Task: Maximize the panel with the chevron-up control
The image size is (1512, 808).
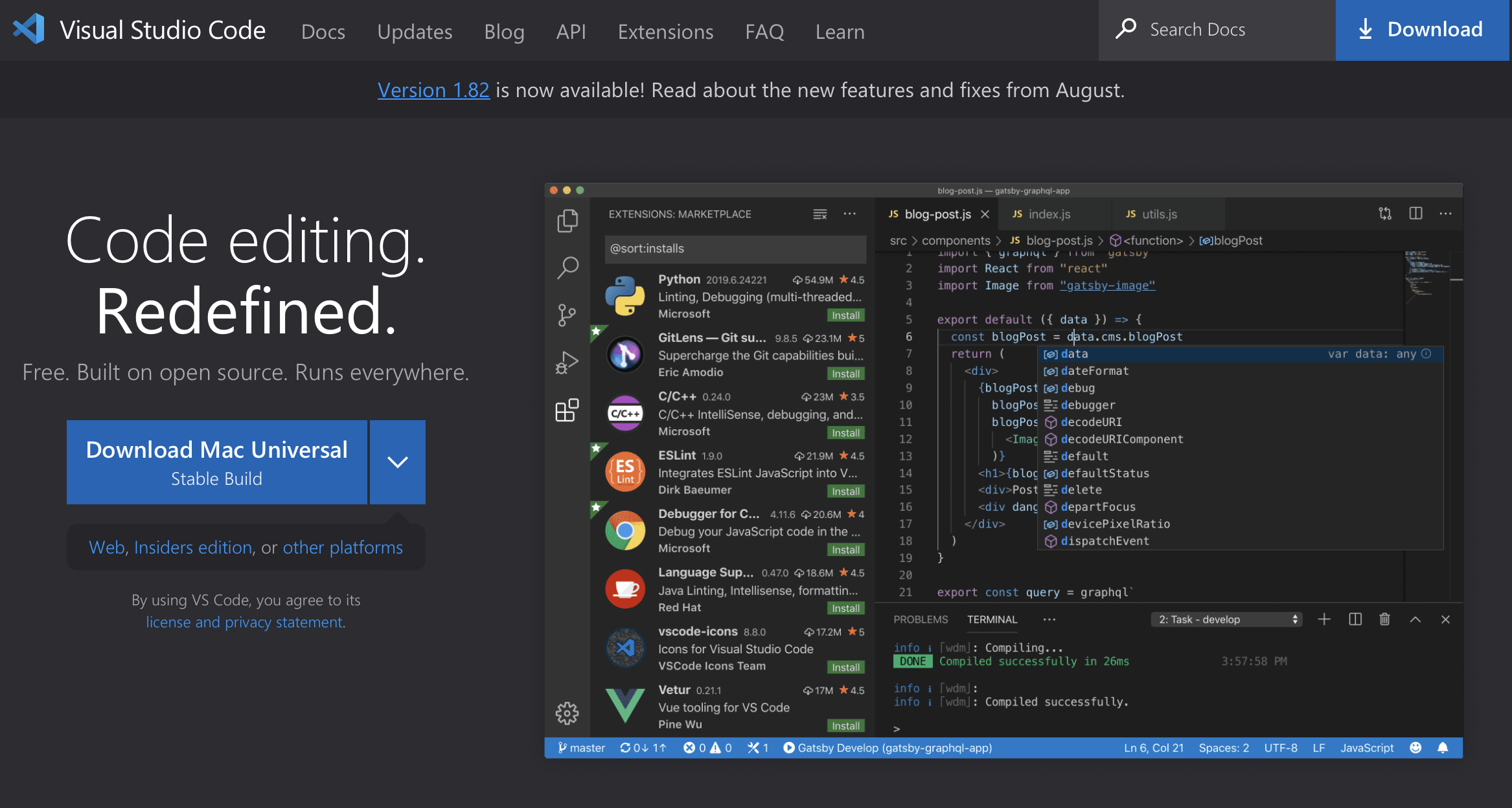Action: click(1415, 619)
